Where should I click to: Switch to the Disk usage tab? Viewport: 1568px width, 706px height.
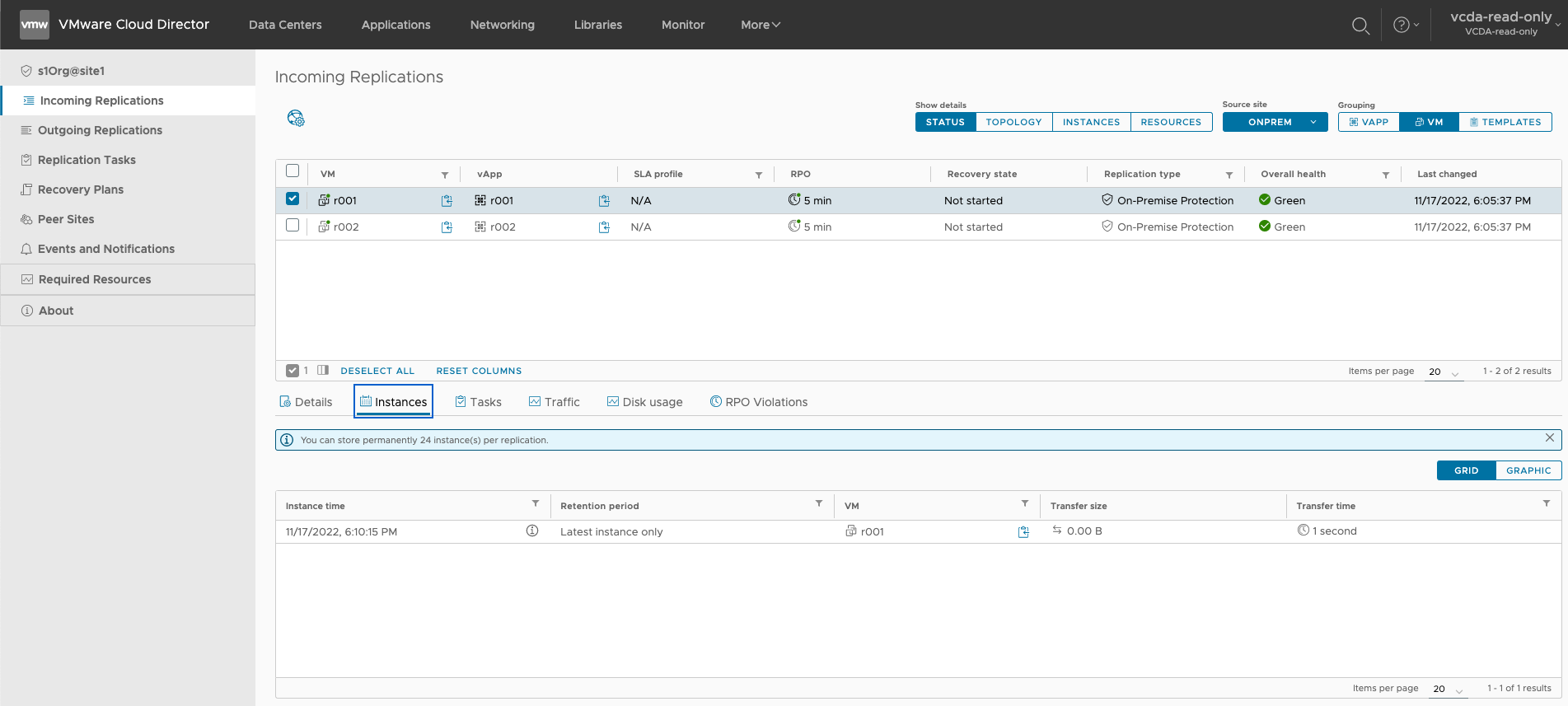coord(644,402)
